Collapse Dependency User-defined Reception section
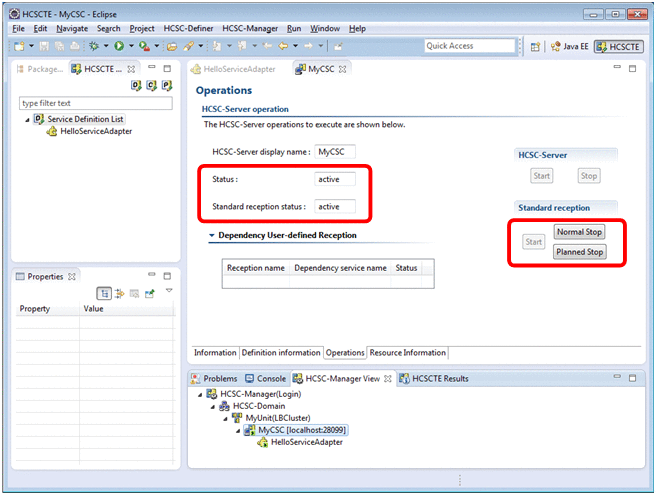The image size is (657, 496). (212, 236)
